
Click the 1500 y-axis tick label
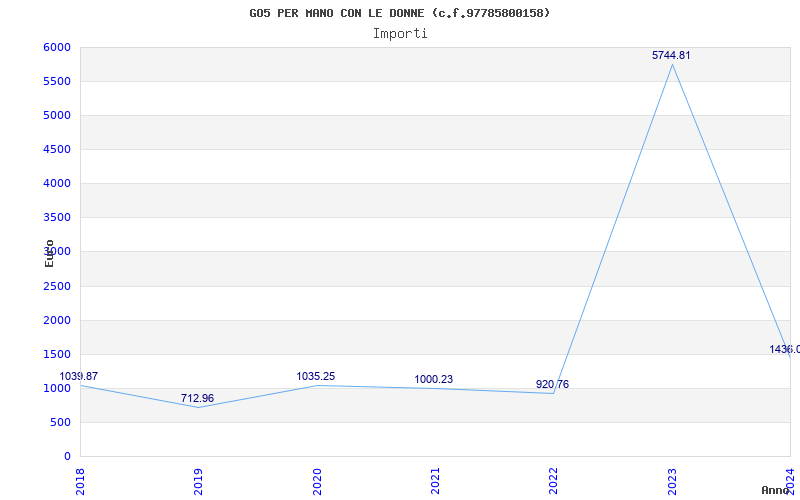coord(57,355)
